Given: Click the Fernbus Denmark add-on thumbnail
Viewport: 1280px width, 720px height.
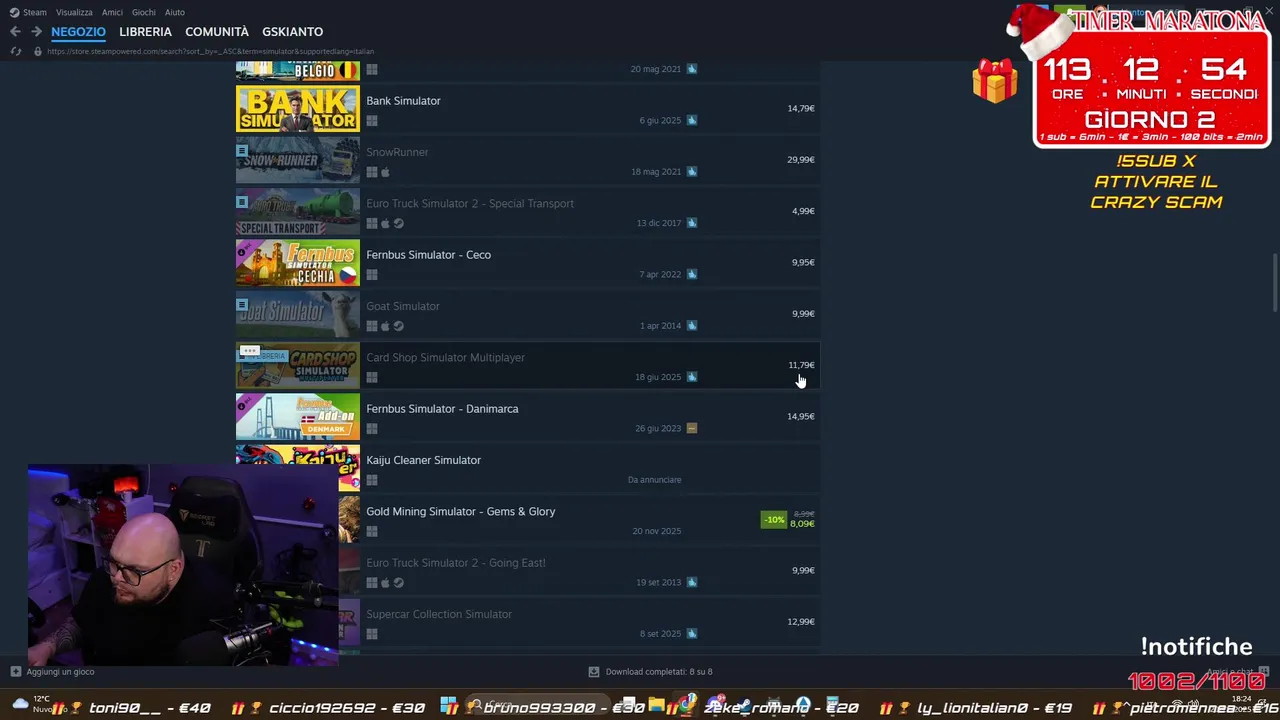Looking at the screenshot, I should pos(297,417).
